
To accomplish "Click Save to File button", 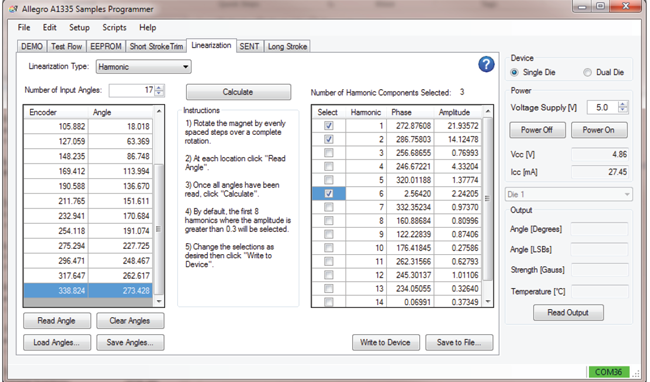I will 459,343.
